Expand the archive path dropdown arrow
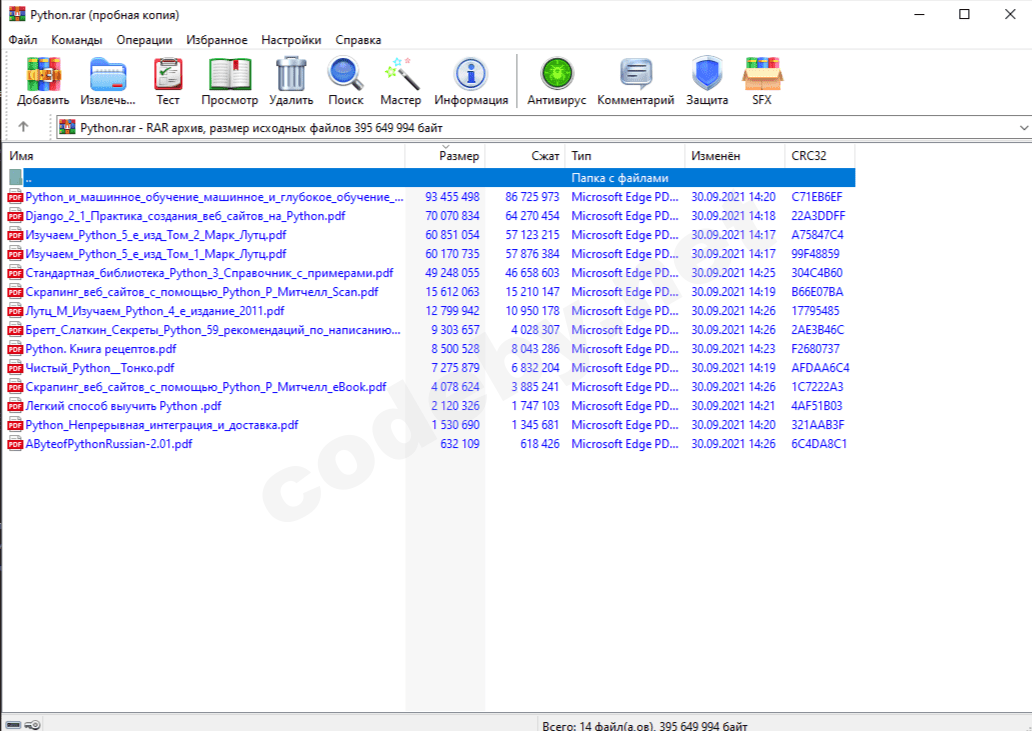Screen dimensions: 1032x731 pos(1023,128)
